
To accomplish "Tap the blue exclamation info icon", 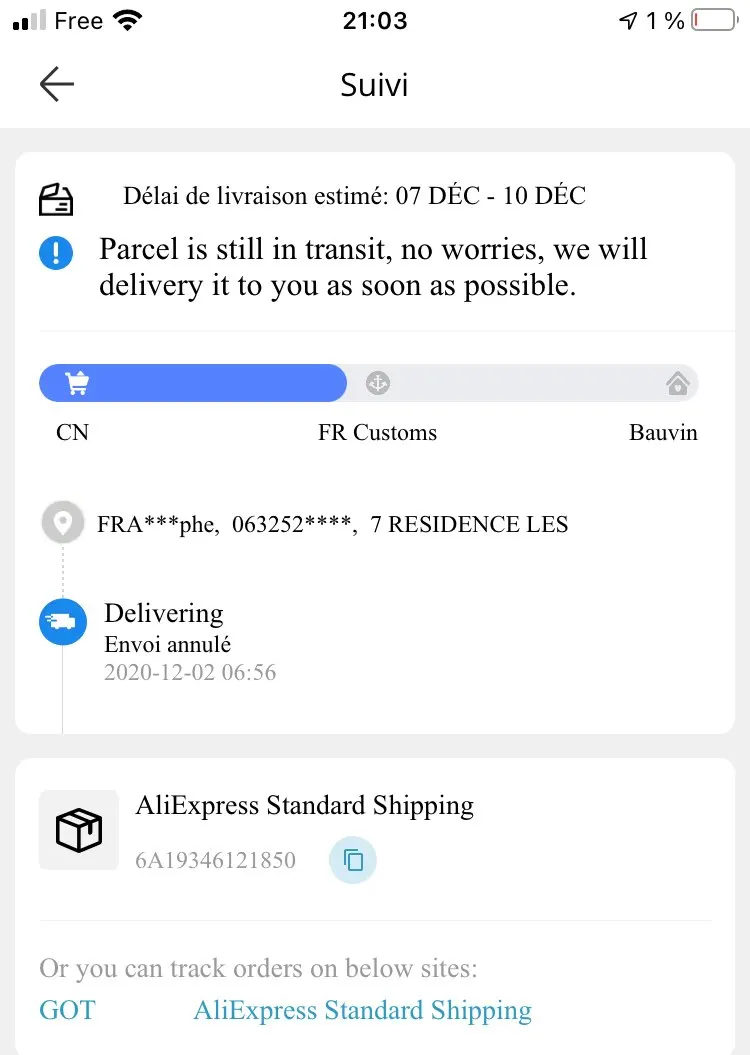I will click(56, 252).
